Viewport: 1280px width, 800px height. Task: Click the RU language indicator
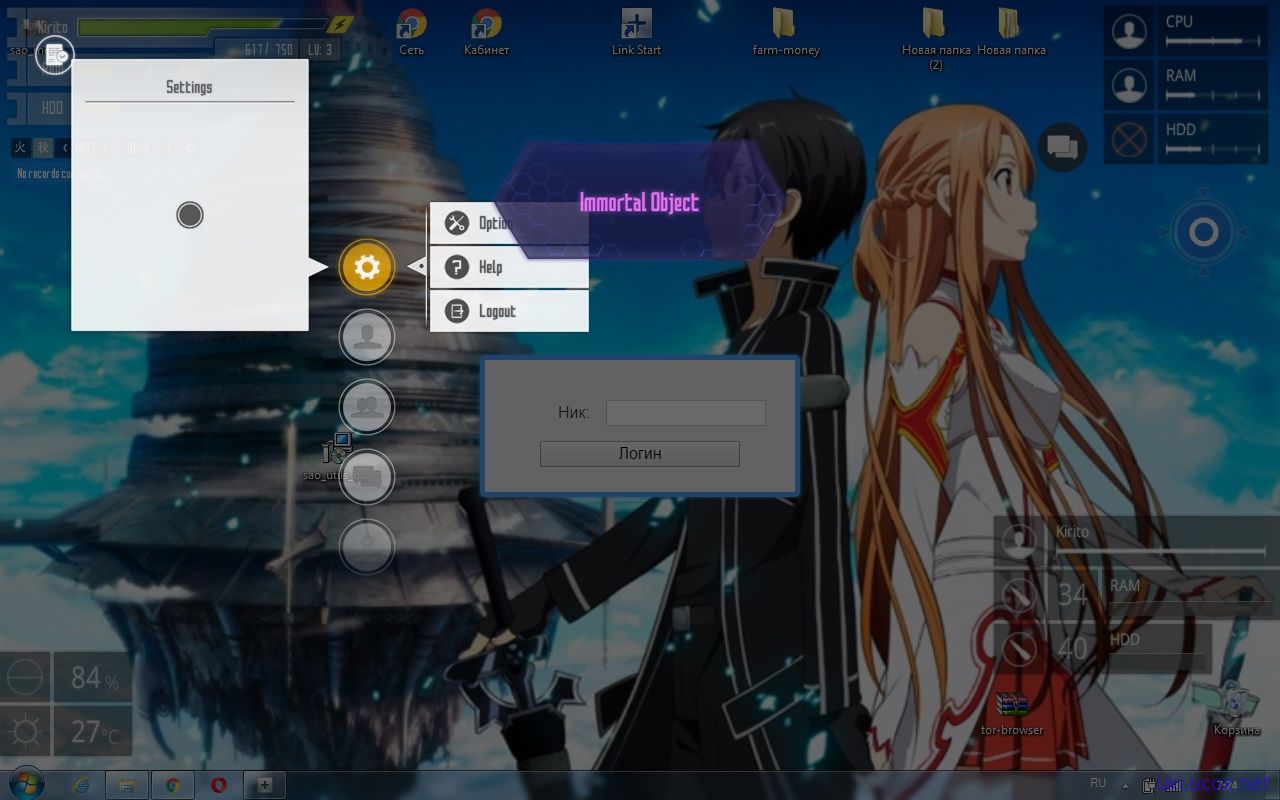click(1098, 783)
